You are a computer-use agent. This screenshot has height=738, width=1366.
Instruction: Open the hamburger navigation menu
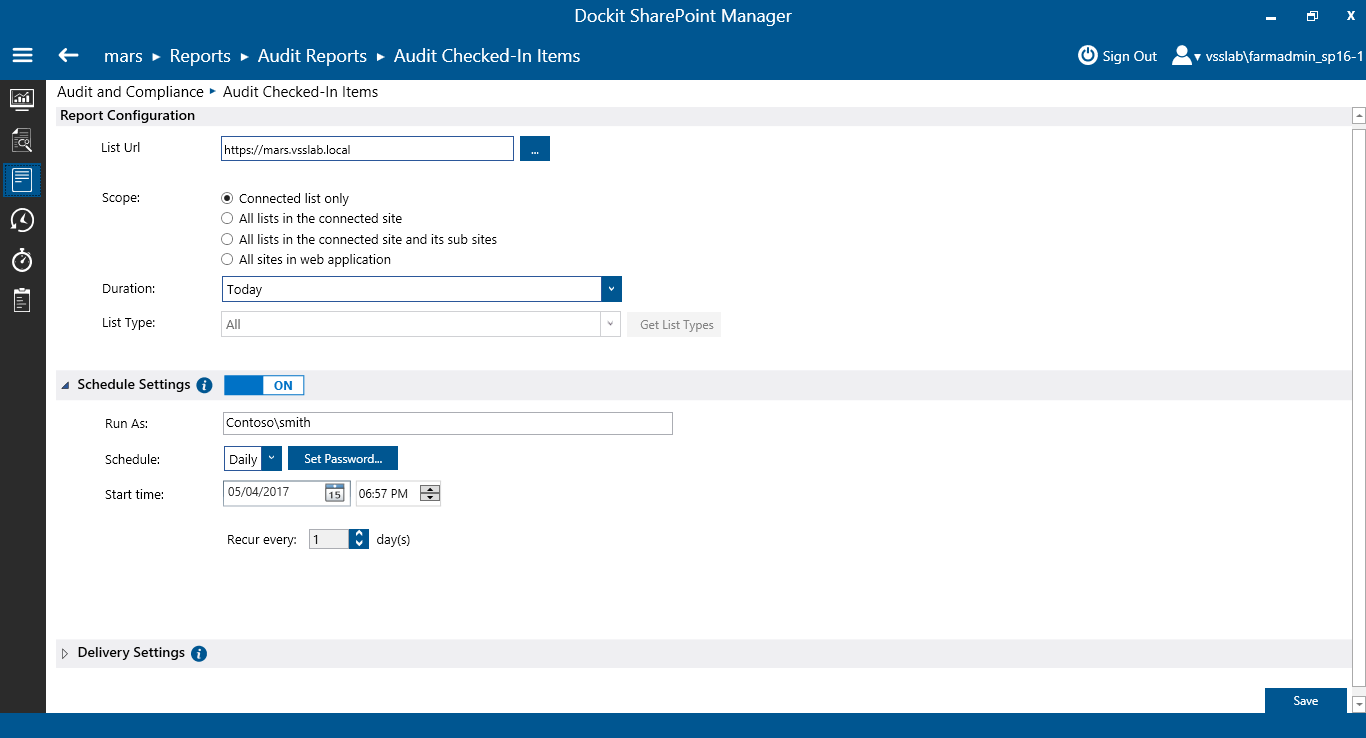pyautogui.click(x=22, y=55)
